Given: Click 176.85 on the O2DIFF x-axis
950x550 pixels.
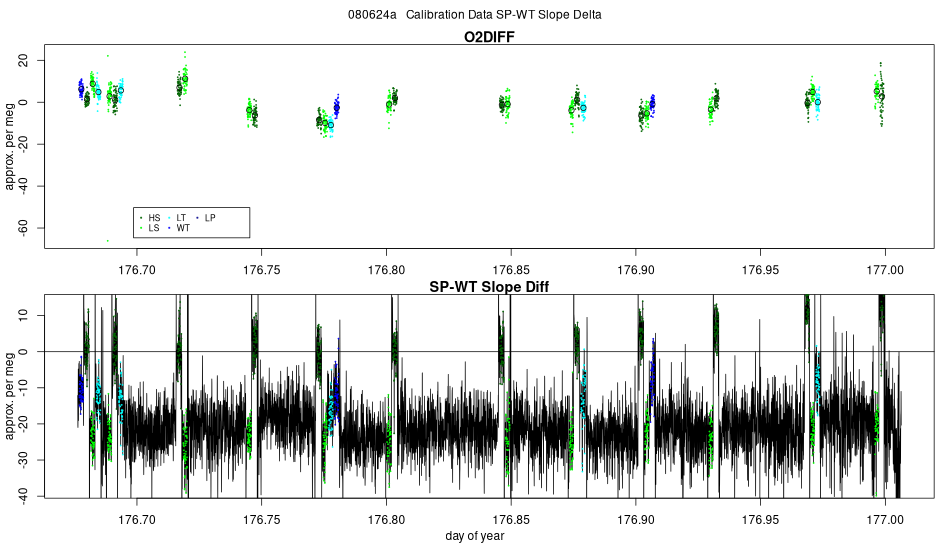Looking at the screenshot, I should click(x=511, y=270).
